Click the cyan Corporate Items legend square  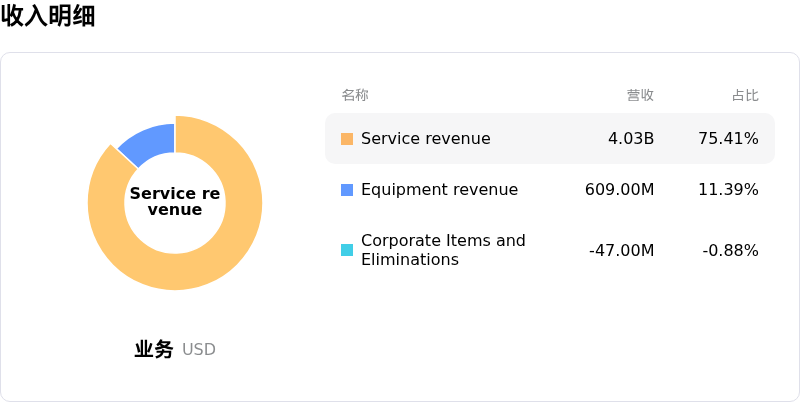pyautogui.click(x=347, y=250)
